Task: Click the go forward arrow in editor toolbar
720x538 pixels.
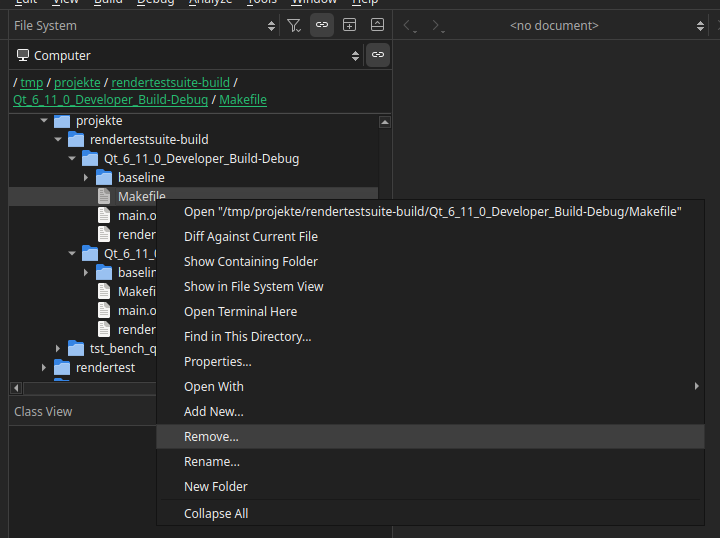Action: point(436,25)
